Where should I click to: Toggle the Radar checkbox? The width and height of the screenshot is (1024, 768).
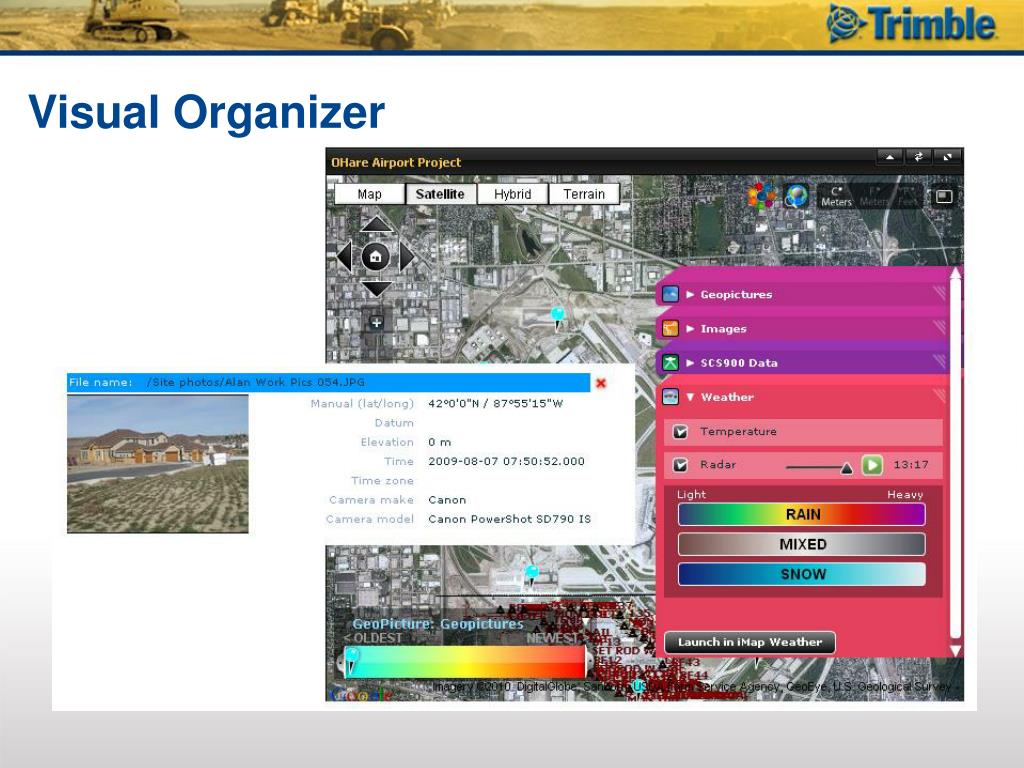pyautogui.click(x=680, y=465)
